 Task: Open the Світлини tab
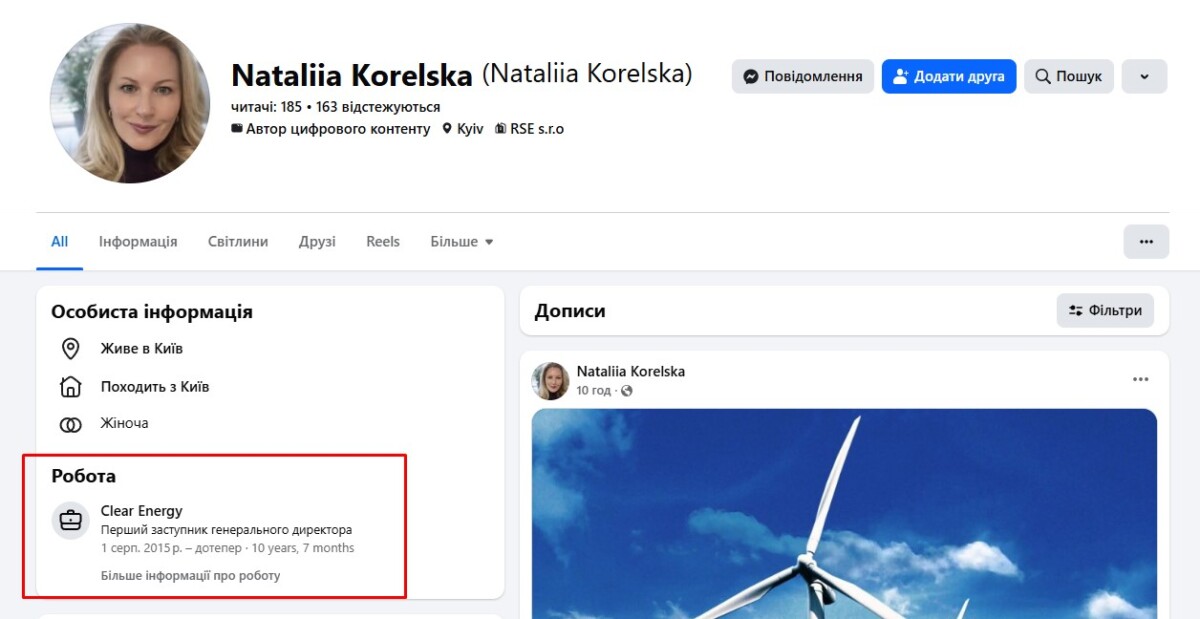[238, 242]
